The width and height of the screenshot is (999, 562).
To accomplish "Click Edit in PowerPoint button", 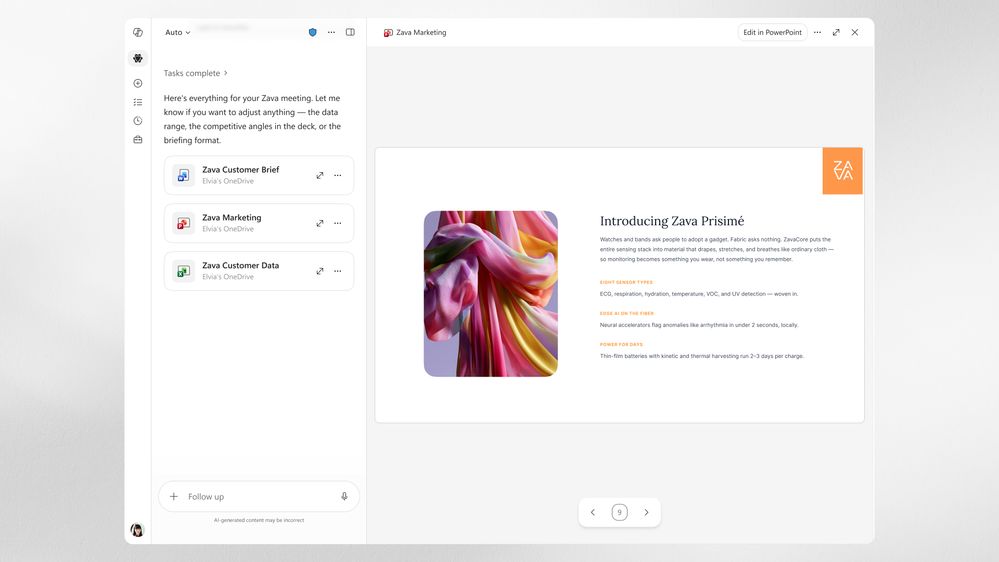I will (x=772, y=32).
